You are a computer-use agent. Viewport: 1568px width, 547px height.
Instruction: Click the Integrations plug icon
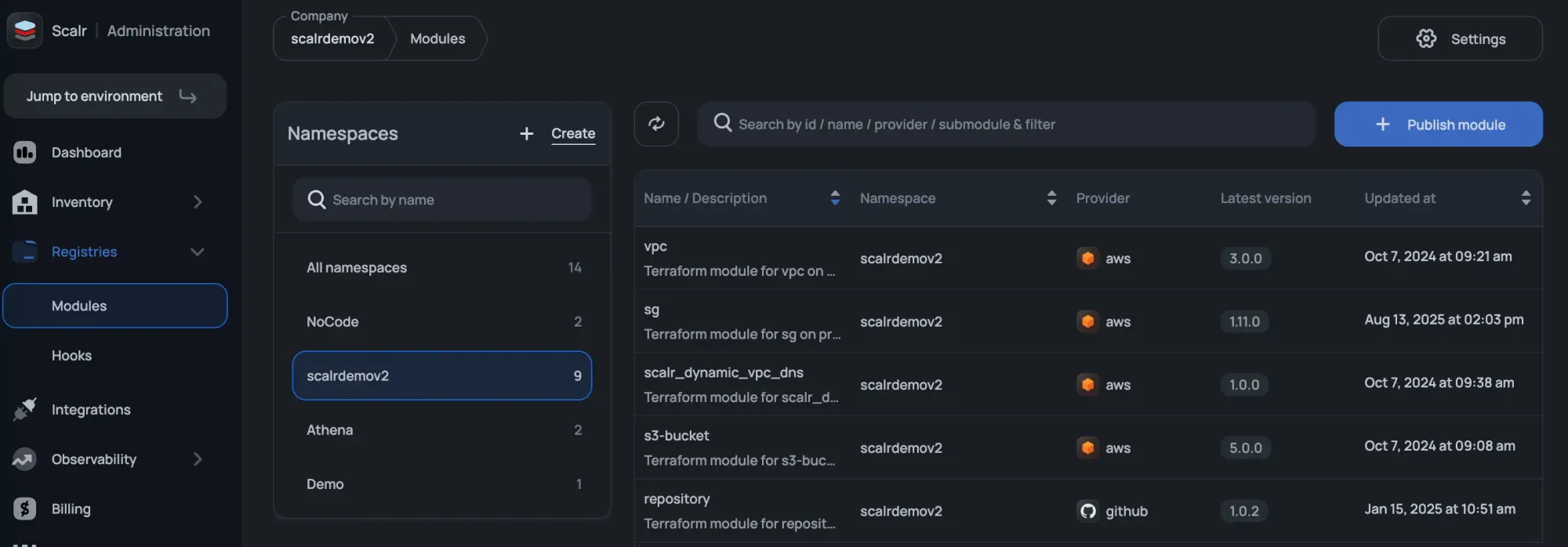pyautogui.click(x=24, y=409)
